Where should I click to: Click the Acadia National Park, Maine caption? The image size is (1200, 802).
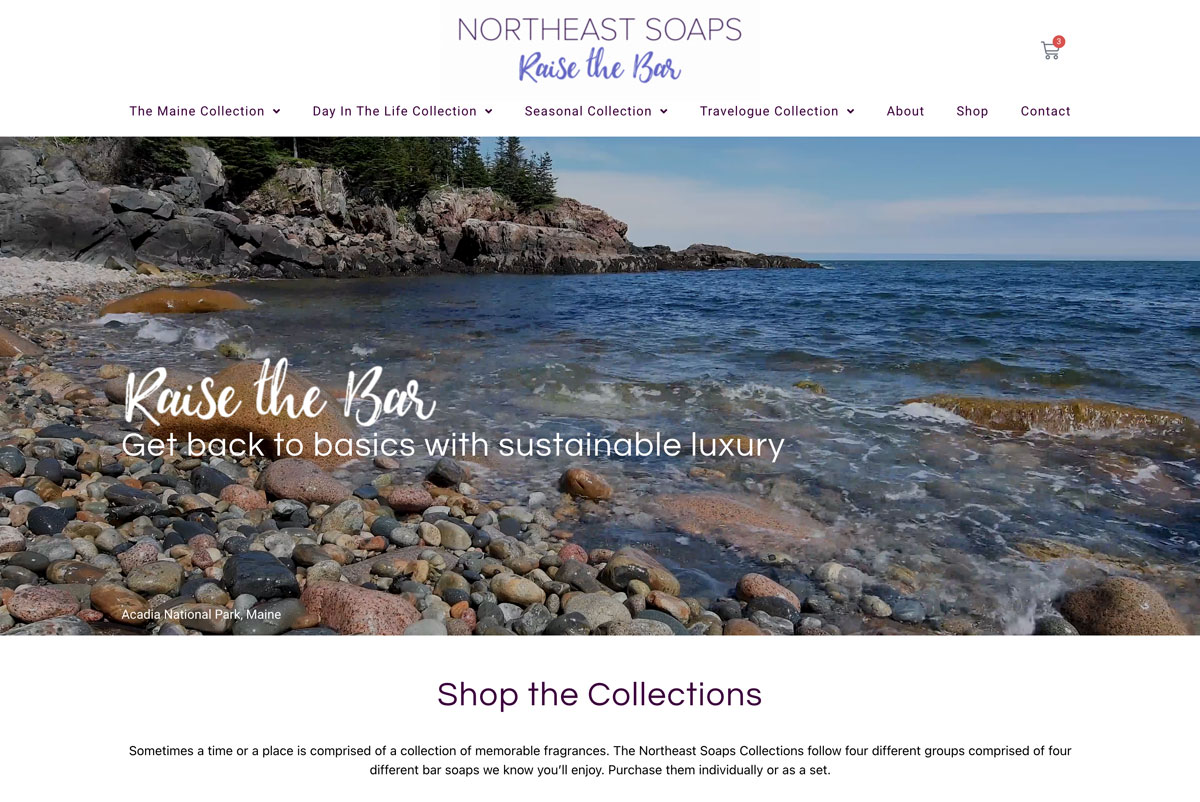coord(201,614)
